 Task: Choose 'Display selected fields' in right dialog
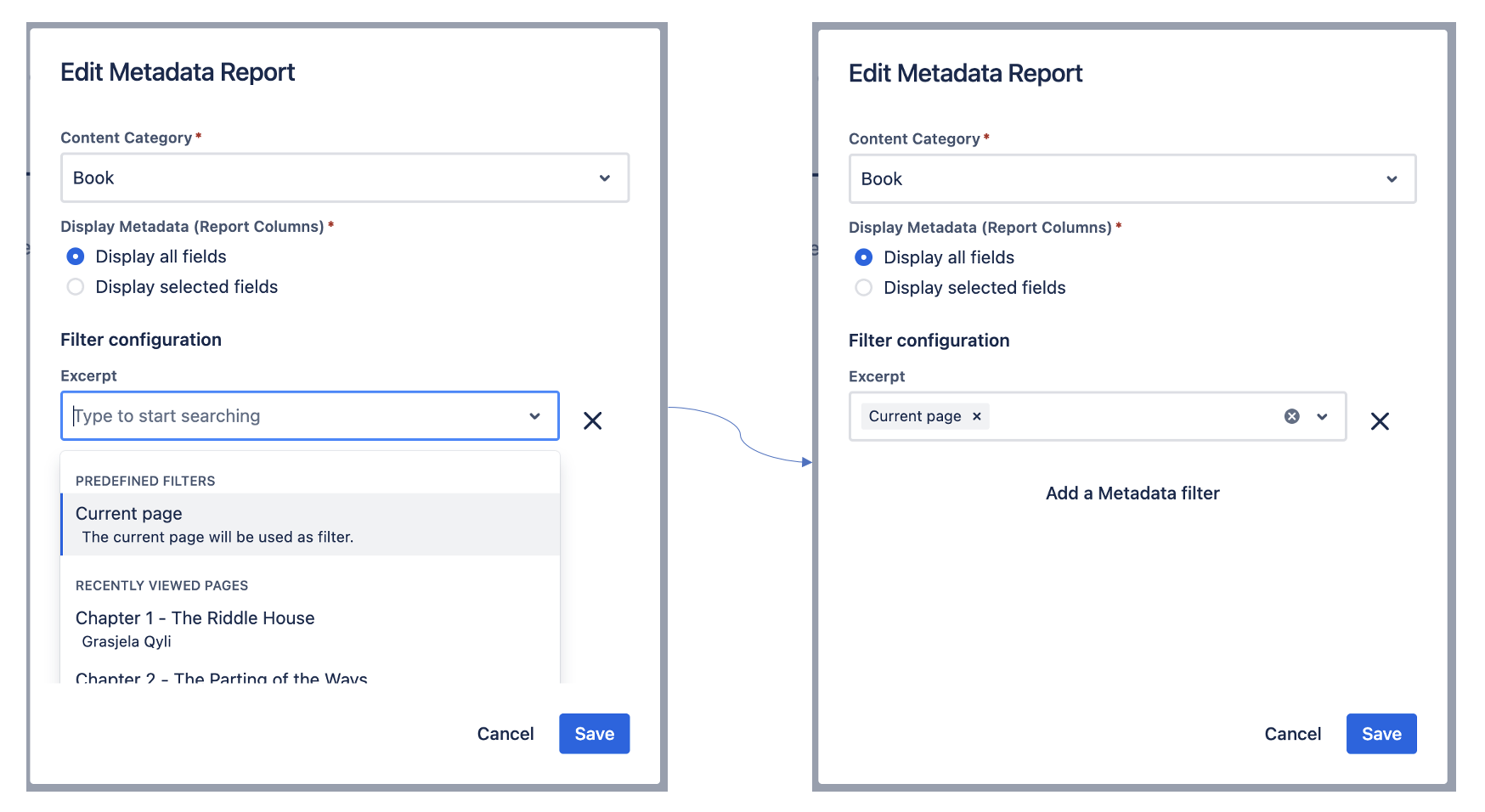click(864, 288)
